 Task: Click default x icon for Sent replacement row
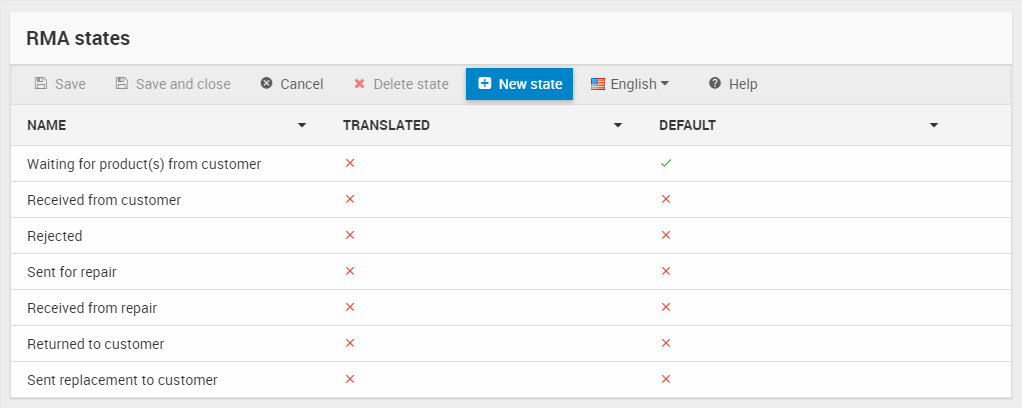coord(666,379)
